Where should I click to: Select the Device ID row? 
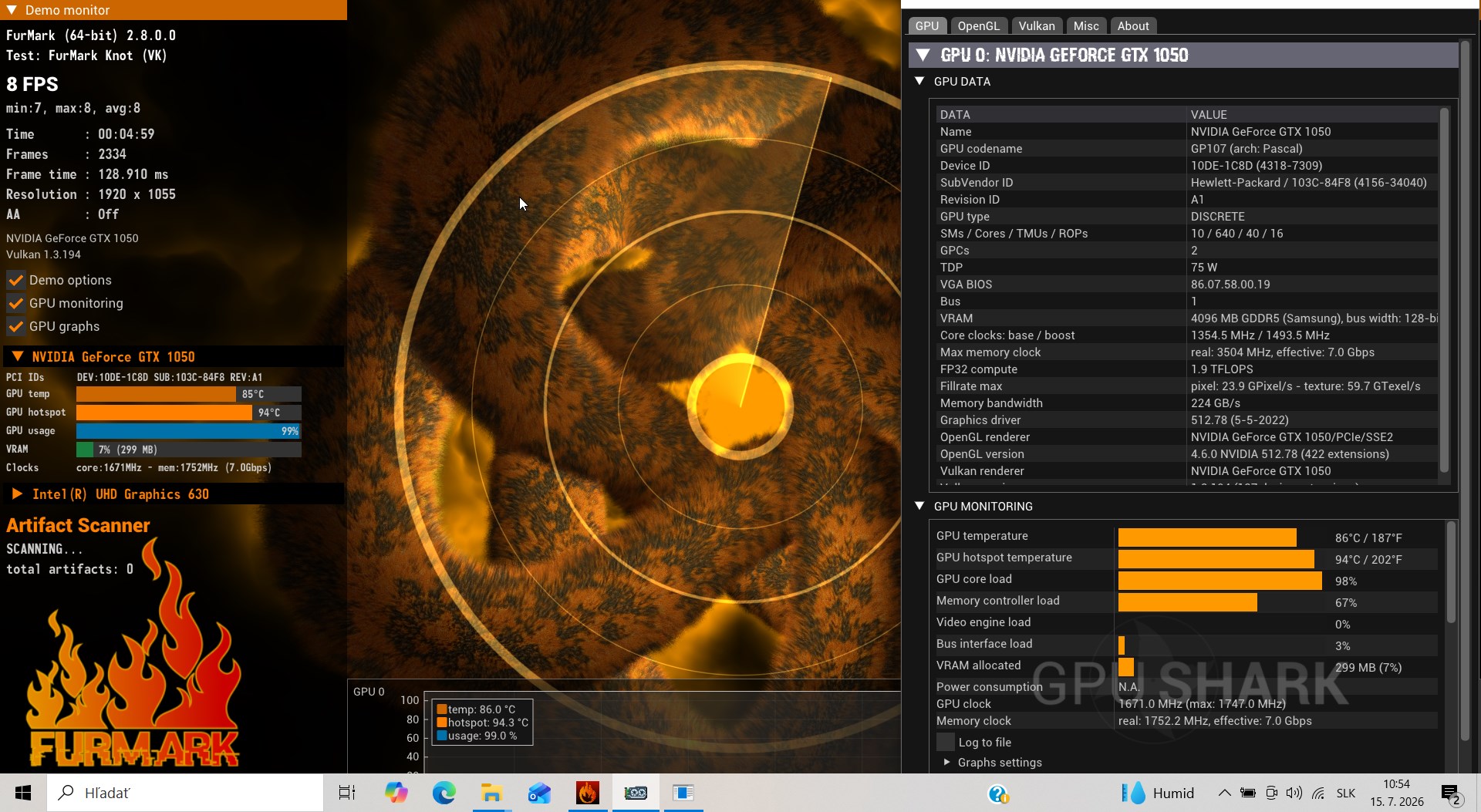pos(1186,165)
